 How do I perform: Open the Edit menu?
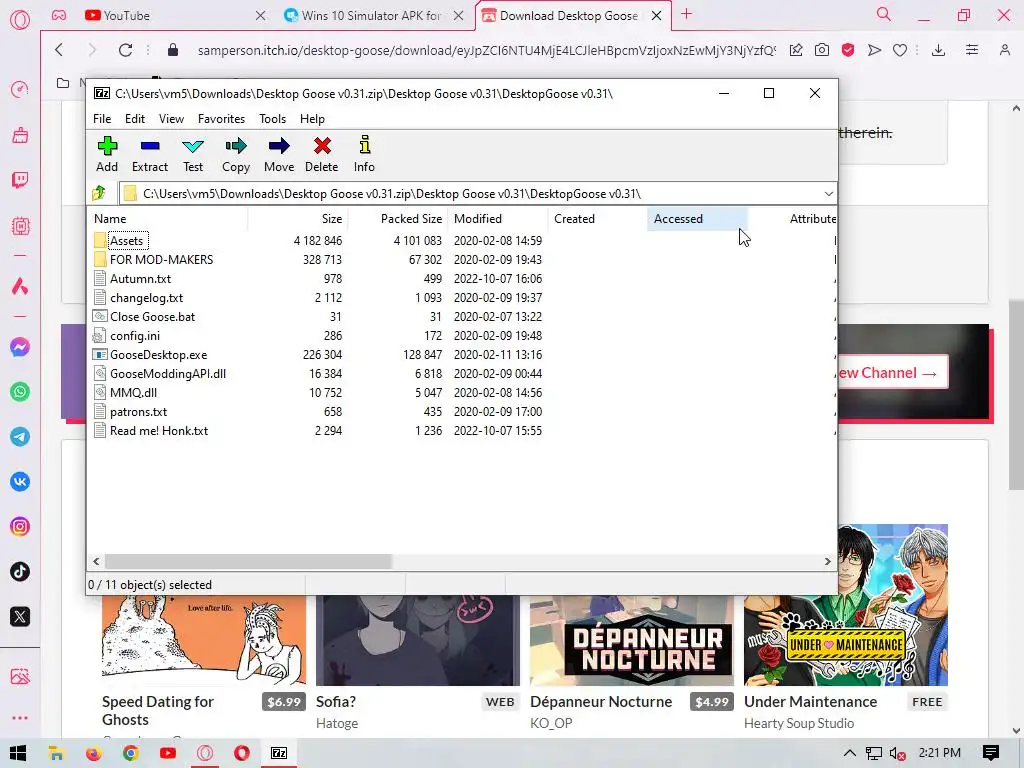[x=135, y=119]
